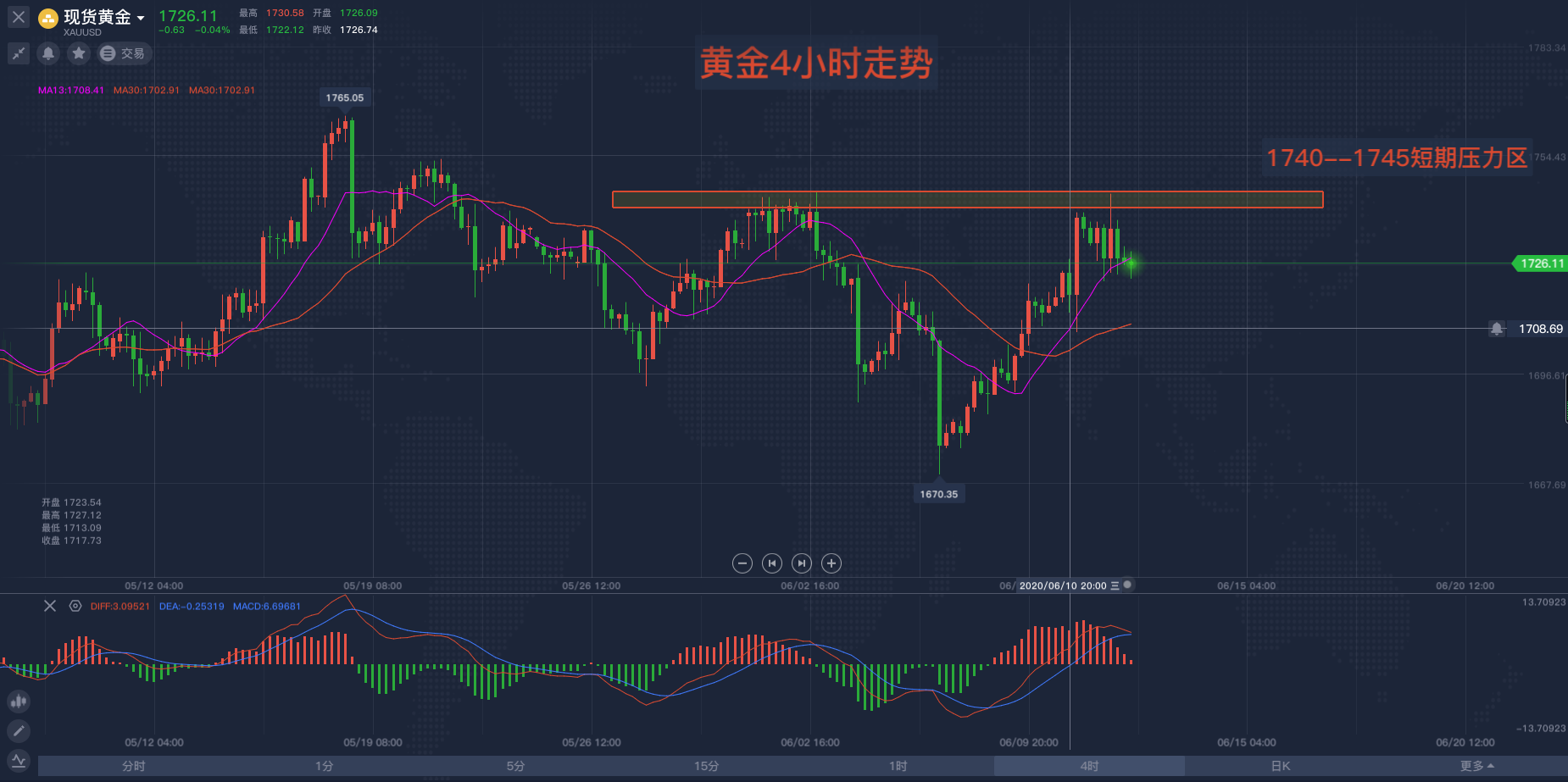
Task: Open the 交易 trade button
Action: coord(124,53)
